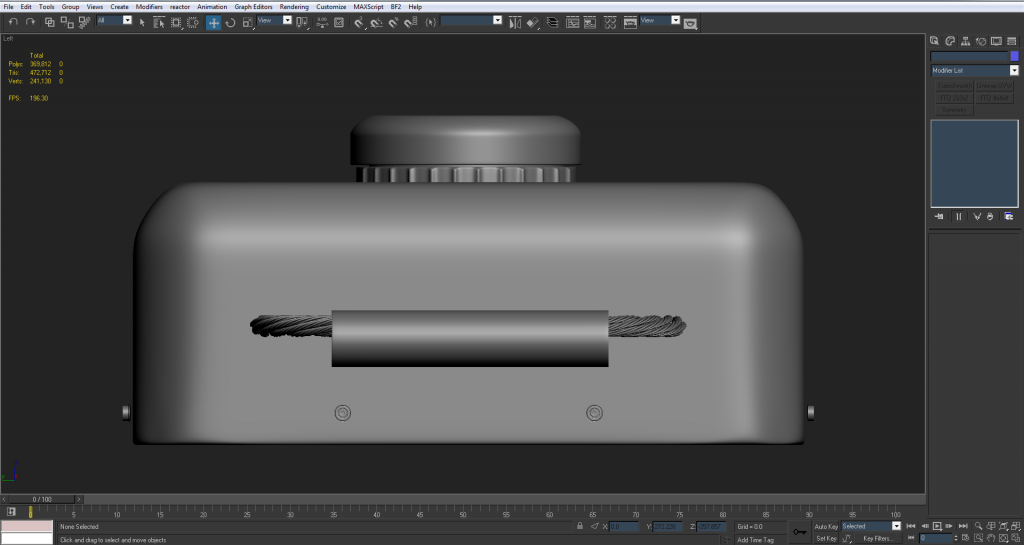Click the blue object color swatch
The image size is (1024, 545).
tap(1014, 56)
